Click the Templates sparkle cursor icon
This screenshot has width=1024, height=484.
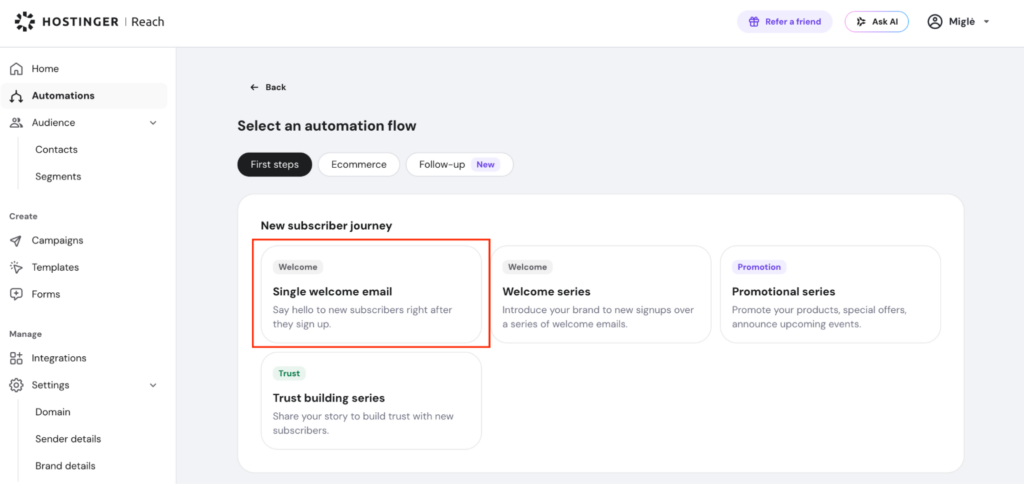tap(16, 267)
